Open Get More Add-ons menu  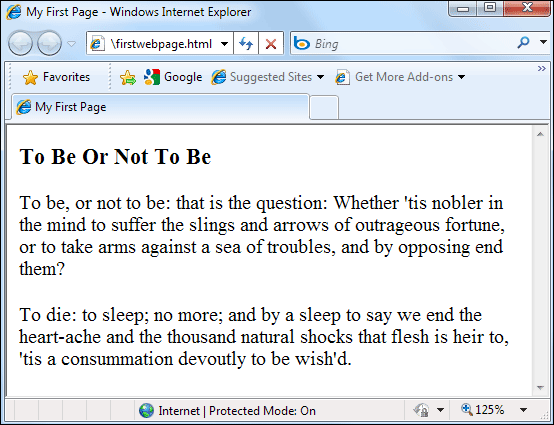coord(400,77)
